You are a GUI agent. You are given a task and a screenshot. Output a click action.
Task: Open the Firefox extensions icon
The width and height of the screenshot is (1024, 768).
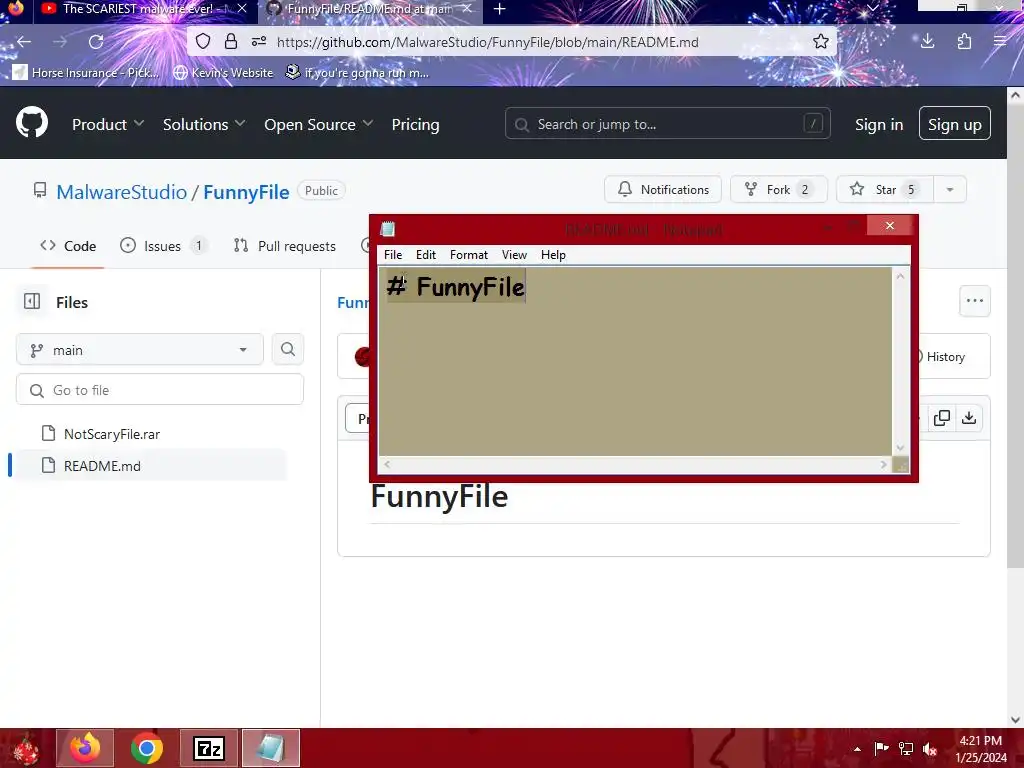pyautogui.click(x=964, y=42)
